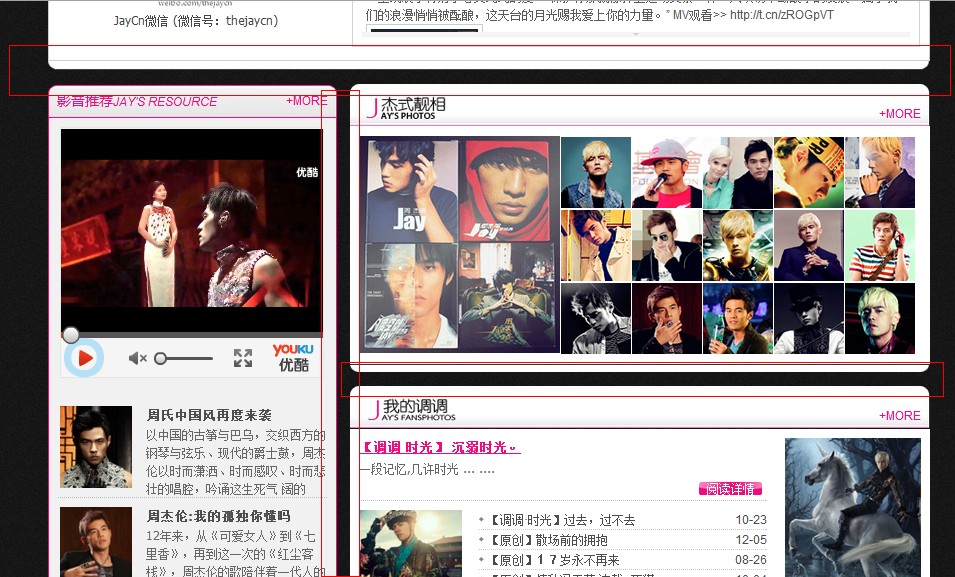Click thumbnail beside 周氏中国风再度来袭 article
Screen dimensions: 955x577
click(96, 447)
